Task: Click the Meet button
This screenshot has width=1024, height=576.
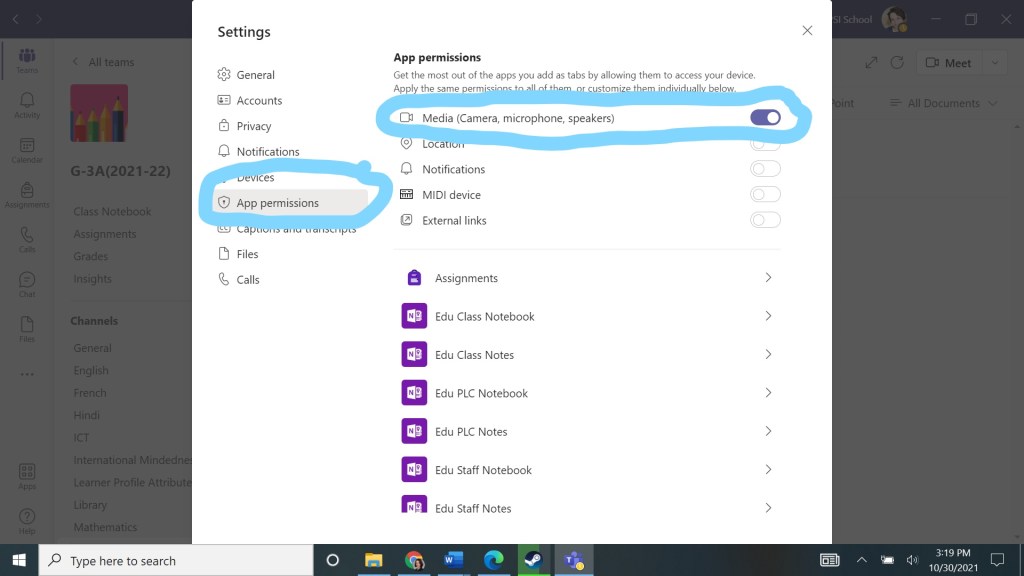Action: pyautogui.click(x=949, y=63)
